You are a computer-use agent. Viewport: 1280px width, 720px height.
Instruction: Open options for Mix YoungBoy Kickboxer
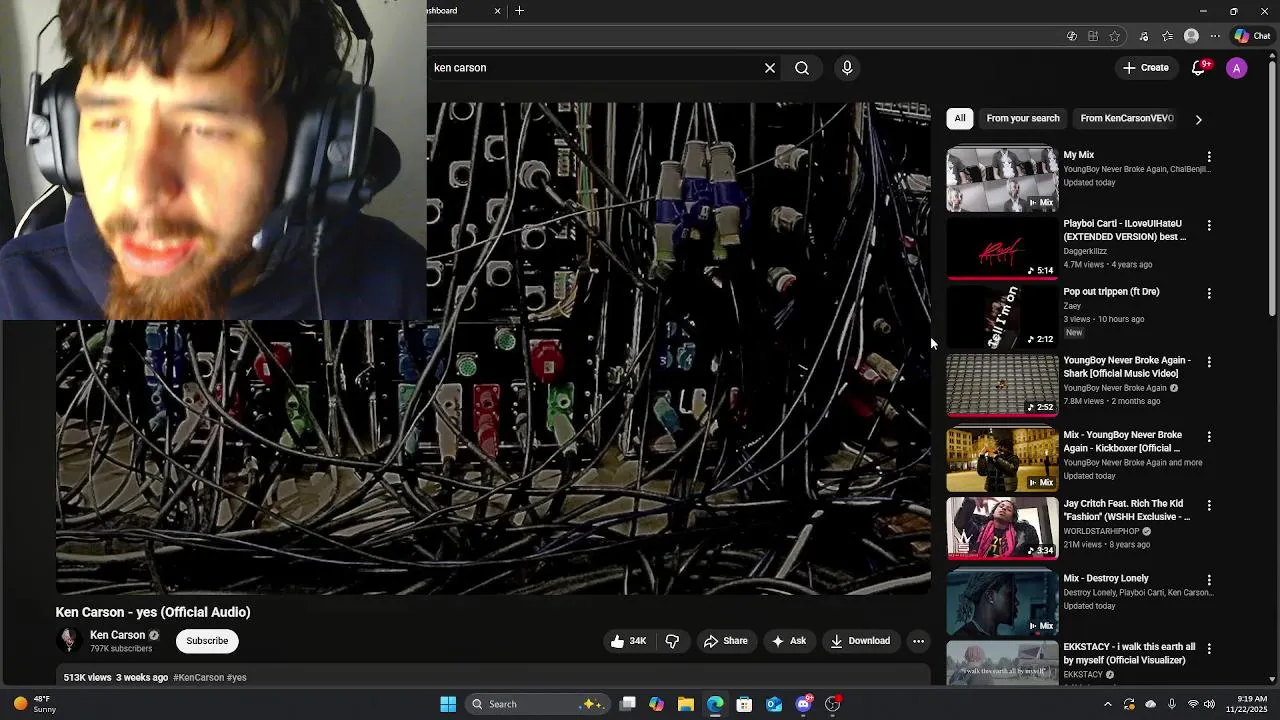click(x=1209, y=437)
